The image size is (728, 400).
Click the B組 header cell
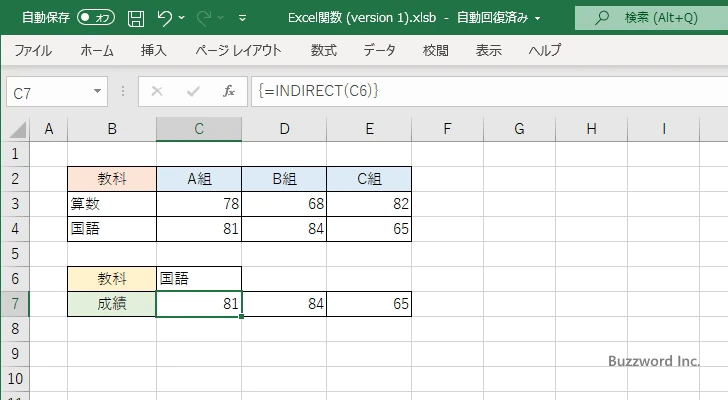tap(284, 179)
